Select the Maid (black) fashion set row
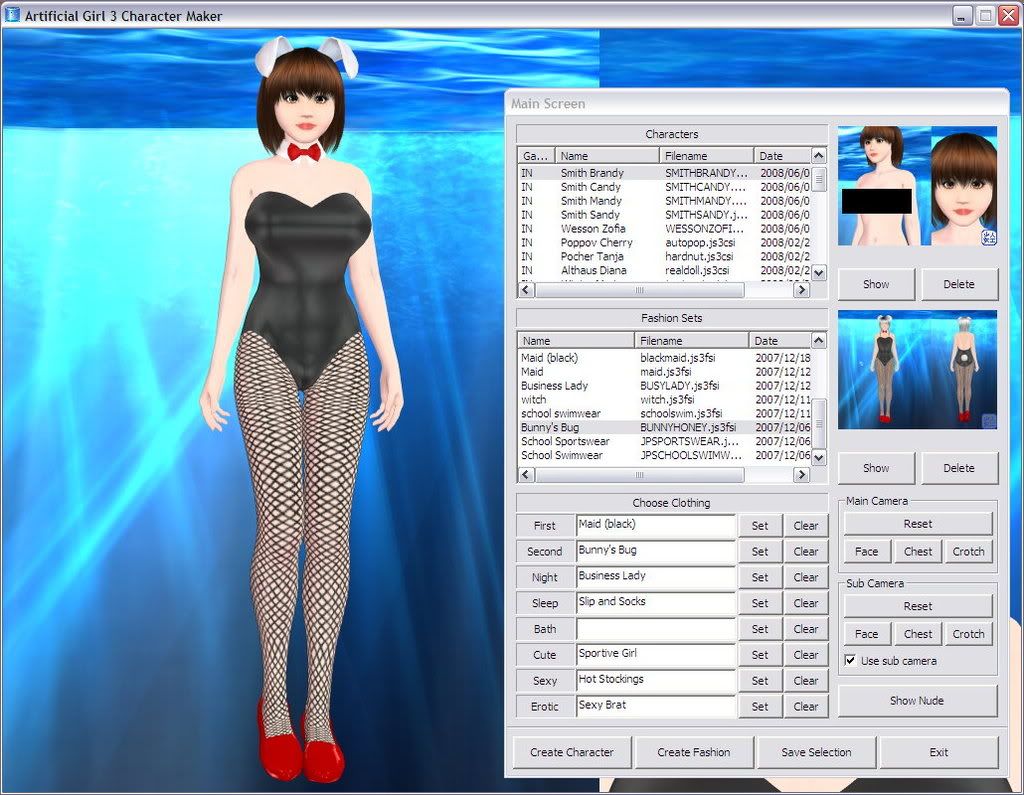 click(665, 358)
